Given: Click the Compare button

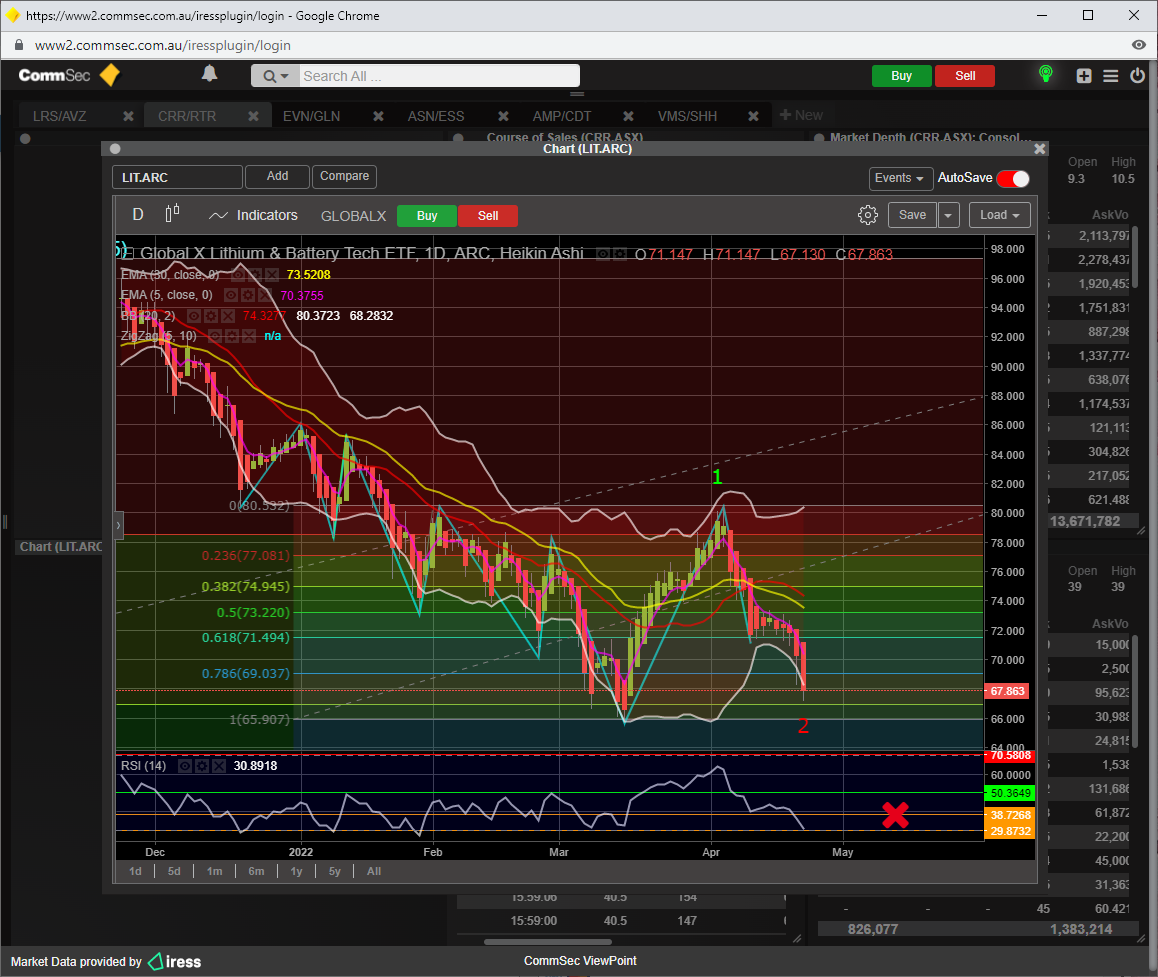Looking at the screenshot, I should [x=345, y=176].
